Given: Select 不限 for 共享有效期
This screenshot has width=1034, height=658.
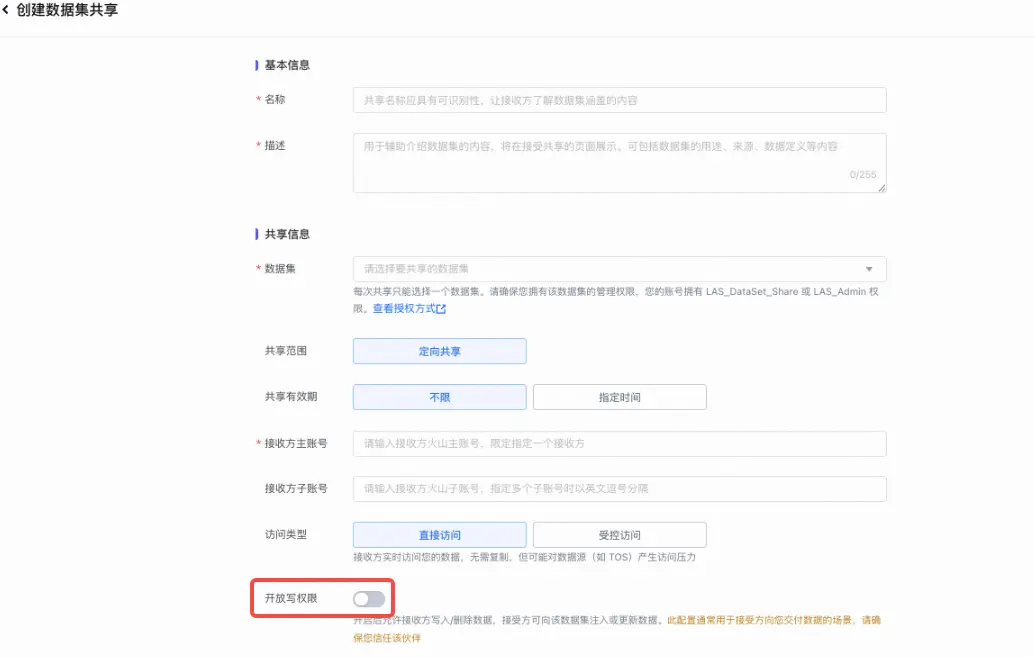Looking at the screenshot, I should tap(439, 397).
